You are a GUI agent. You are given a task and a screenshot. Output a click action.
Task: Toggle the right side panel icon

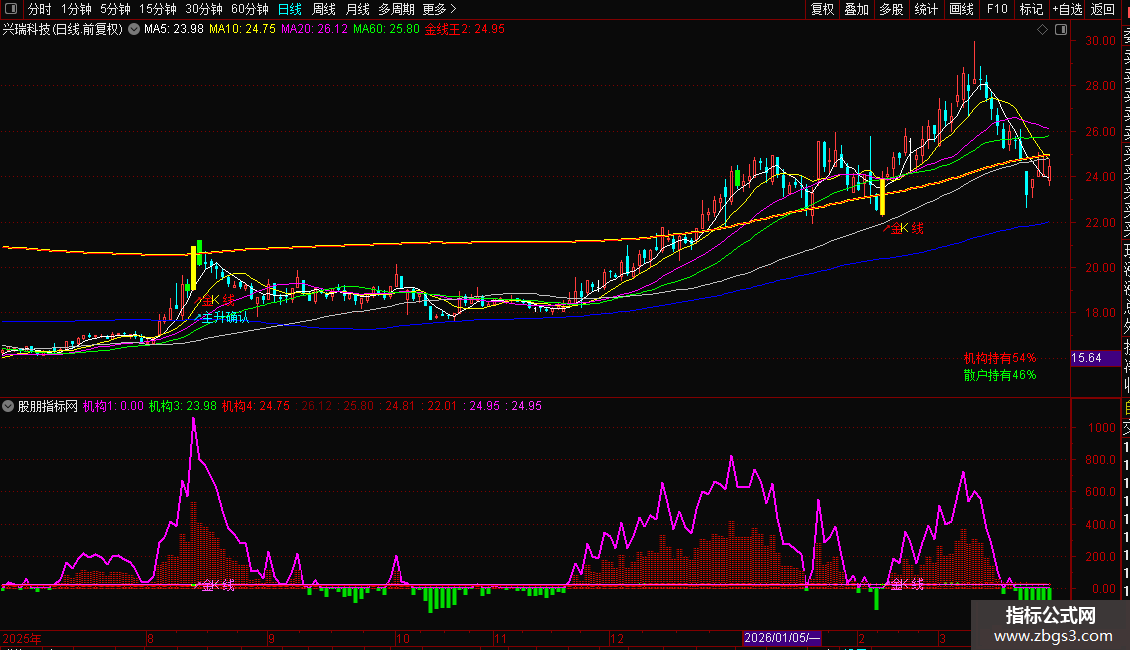[x=1059, y=29]
